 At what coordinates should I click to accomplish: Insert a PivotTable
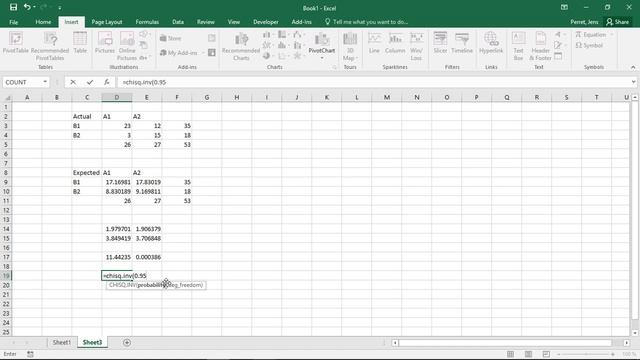click(16, 43)
